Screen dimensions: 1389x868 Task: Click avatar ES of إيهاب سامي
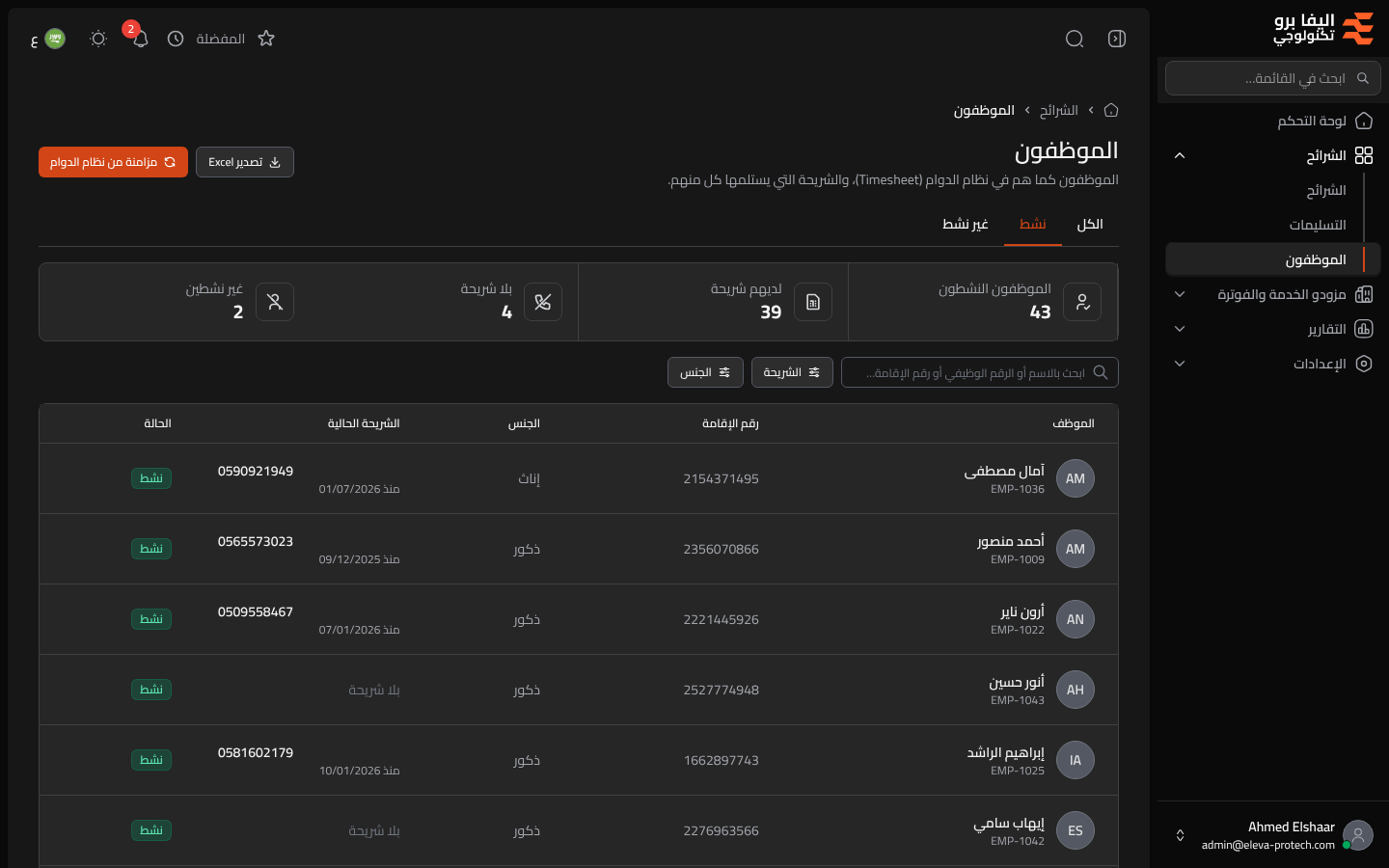click(x=1076, y=830)
